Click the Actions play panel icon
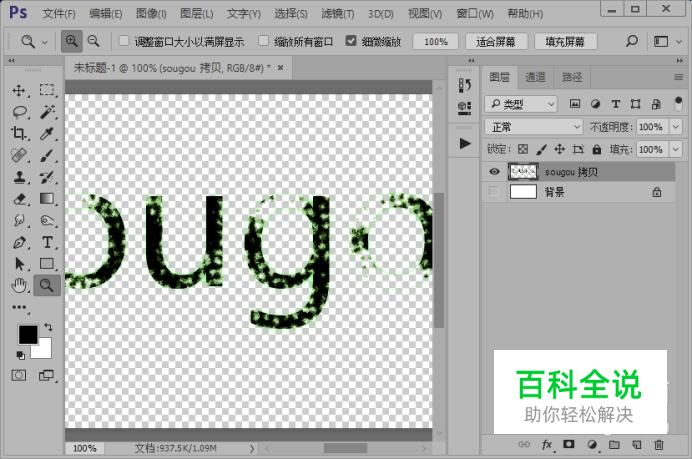 tap(464, 144)
